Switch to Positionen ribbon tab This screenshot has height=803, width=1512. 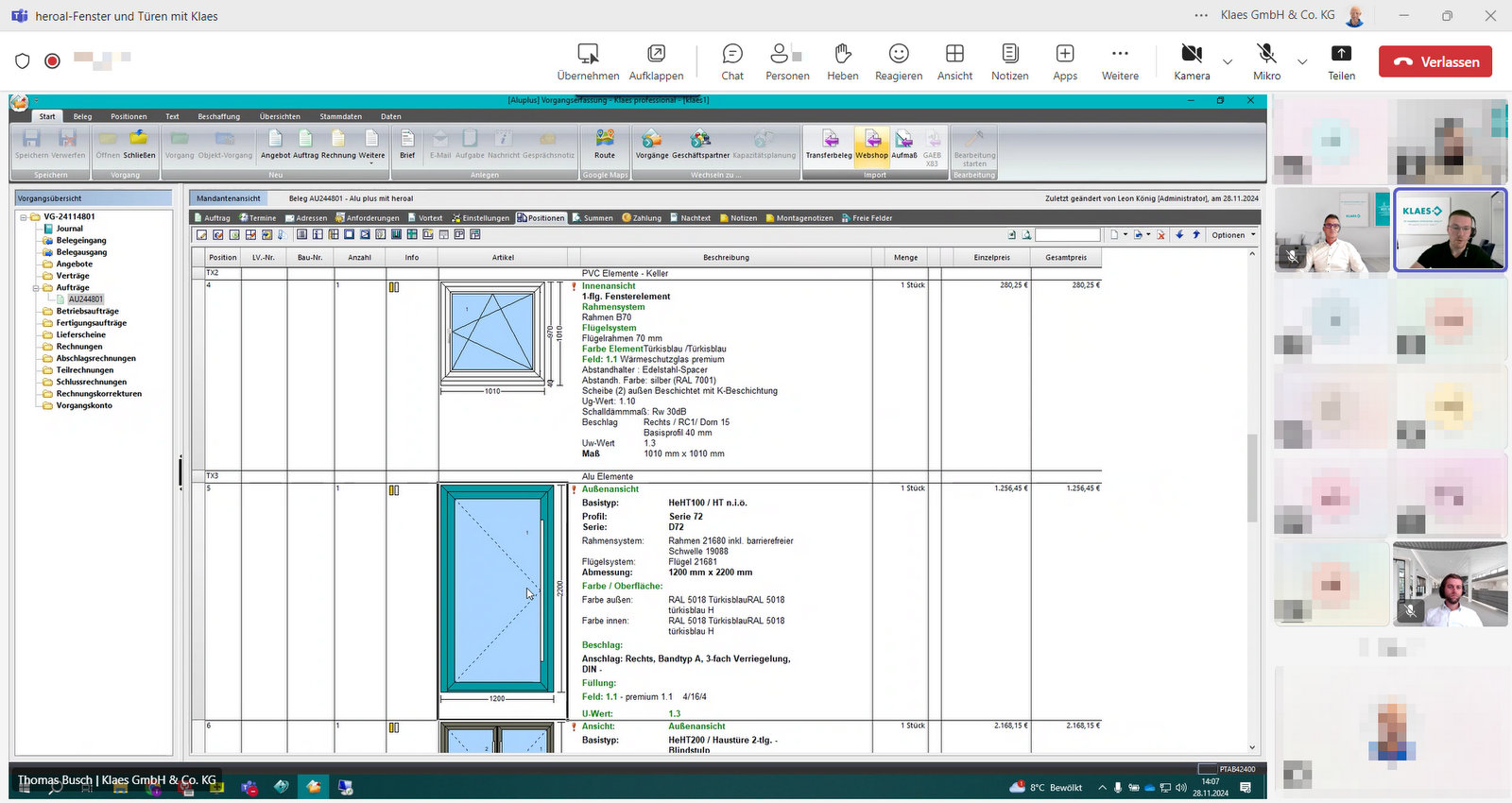129,116
